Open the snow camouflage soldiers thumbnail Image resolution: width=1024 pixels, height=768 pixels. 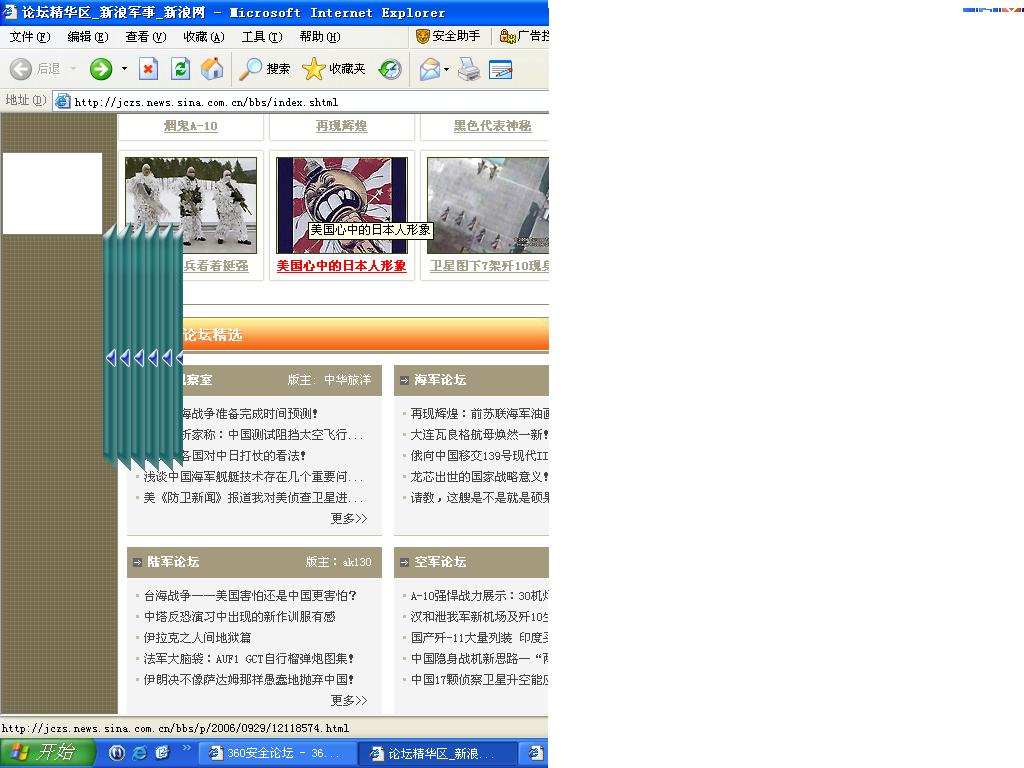tap(191, 205)
